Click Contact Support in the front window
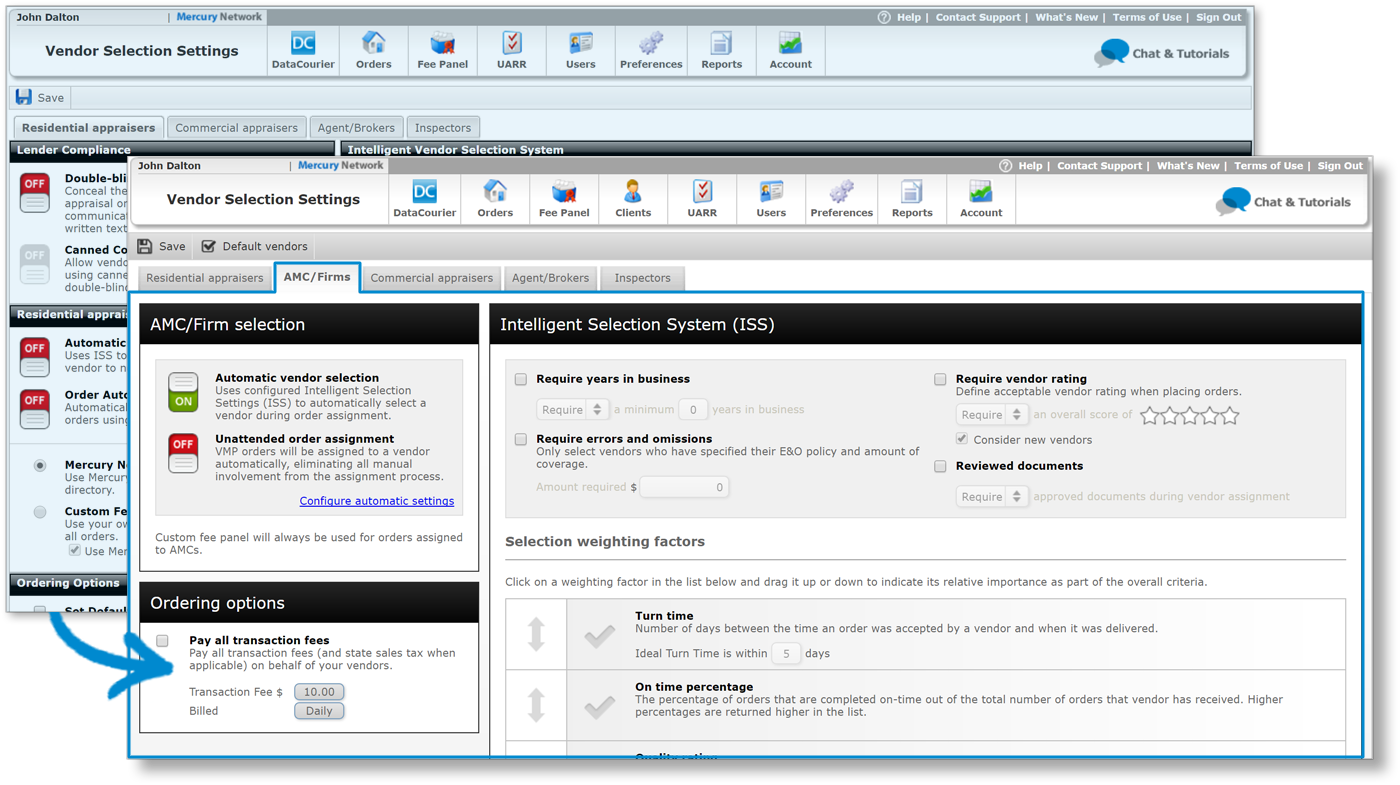The width and height of the screenshot is (1400, 785). pos(1099,166)
